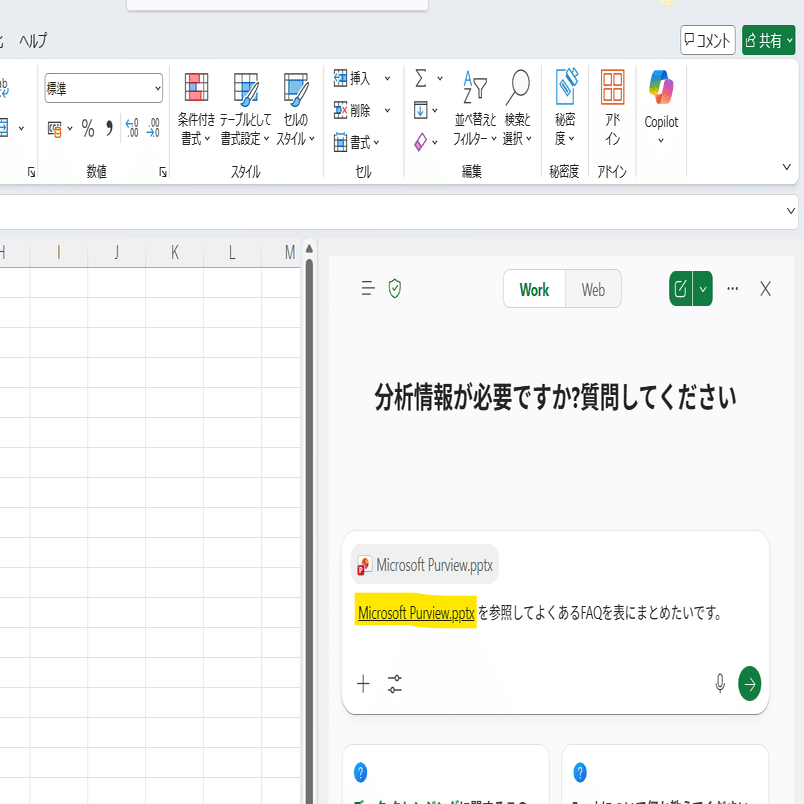Click the Clear eraser icon
This screenshot has width=804, height=804.
pyautogui.click(x=420, y=142)
